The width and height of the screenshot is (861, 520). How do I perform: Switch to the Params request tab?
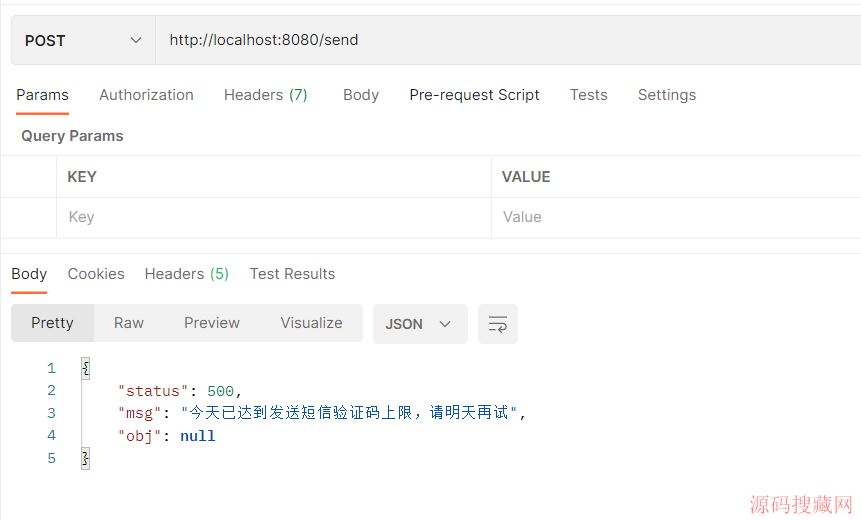[42, 95]
